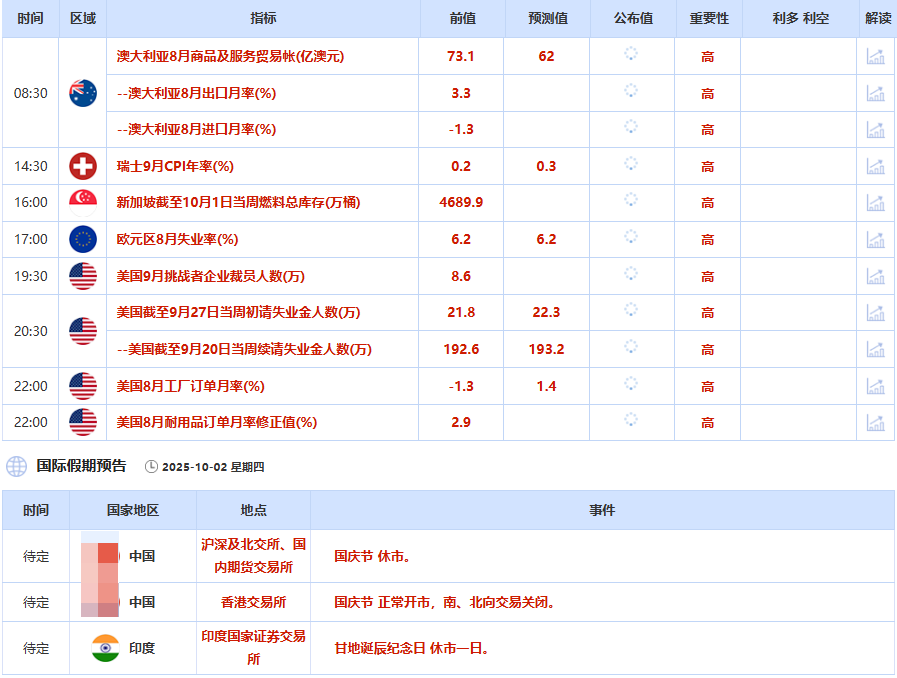Click the Singapore flag icon
Viewport: 897px width, 678px height.
pos(83,203)
